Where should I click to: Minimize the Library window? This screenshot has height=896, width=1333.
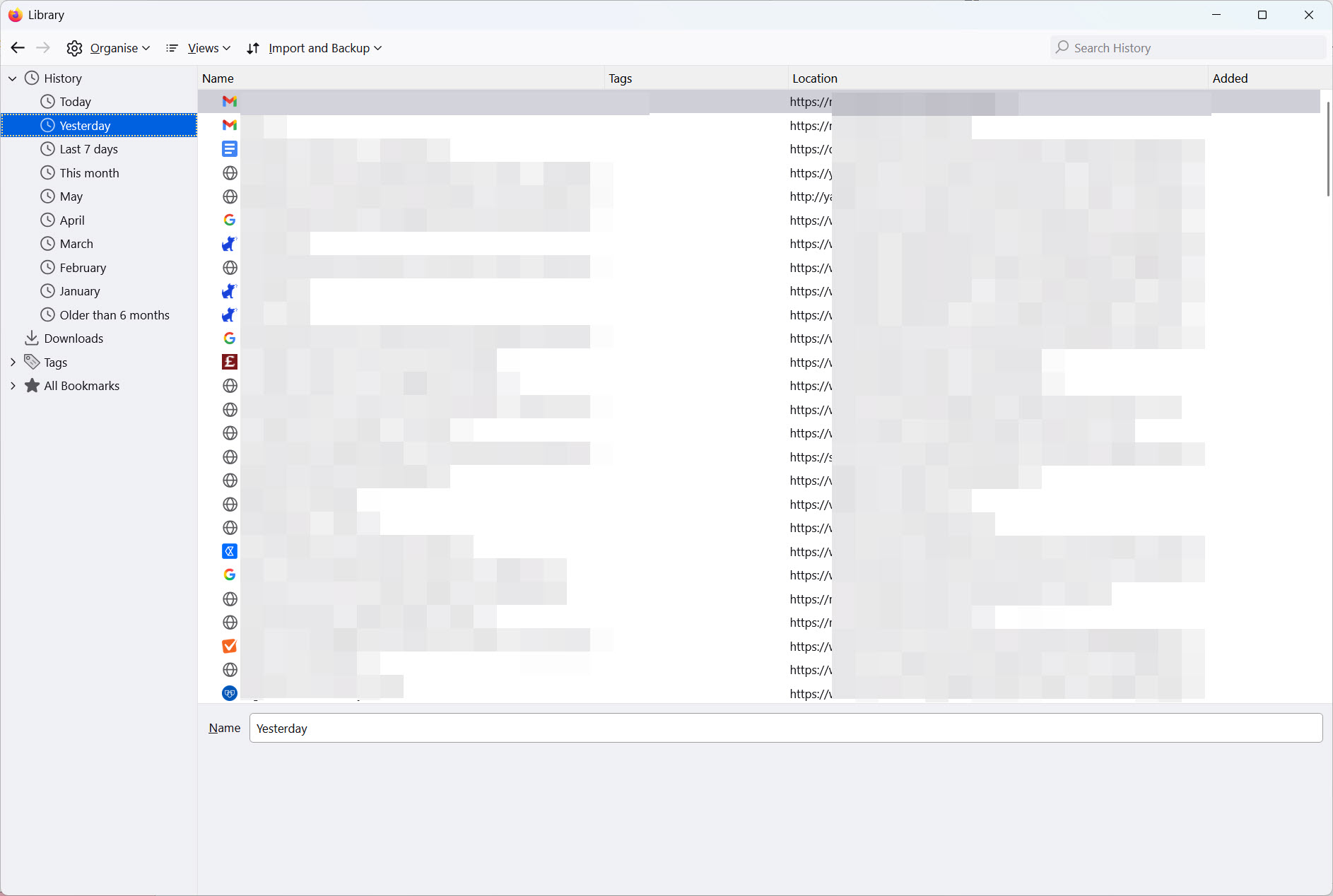(1216, 15)
